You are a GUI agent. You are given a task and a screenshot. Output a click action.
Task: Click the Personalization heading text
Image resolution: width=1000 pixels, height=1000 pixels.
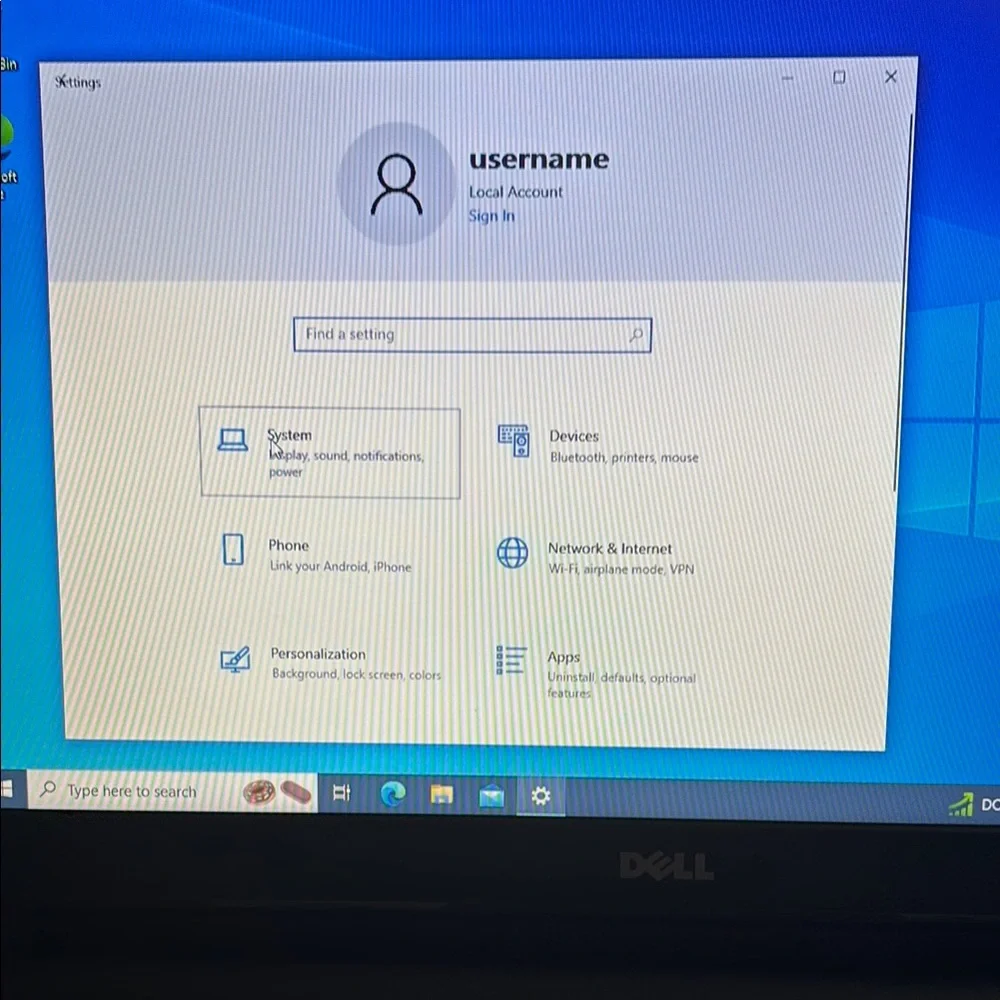pyautogui.click(x=318, y=654)
